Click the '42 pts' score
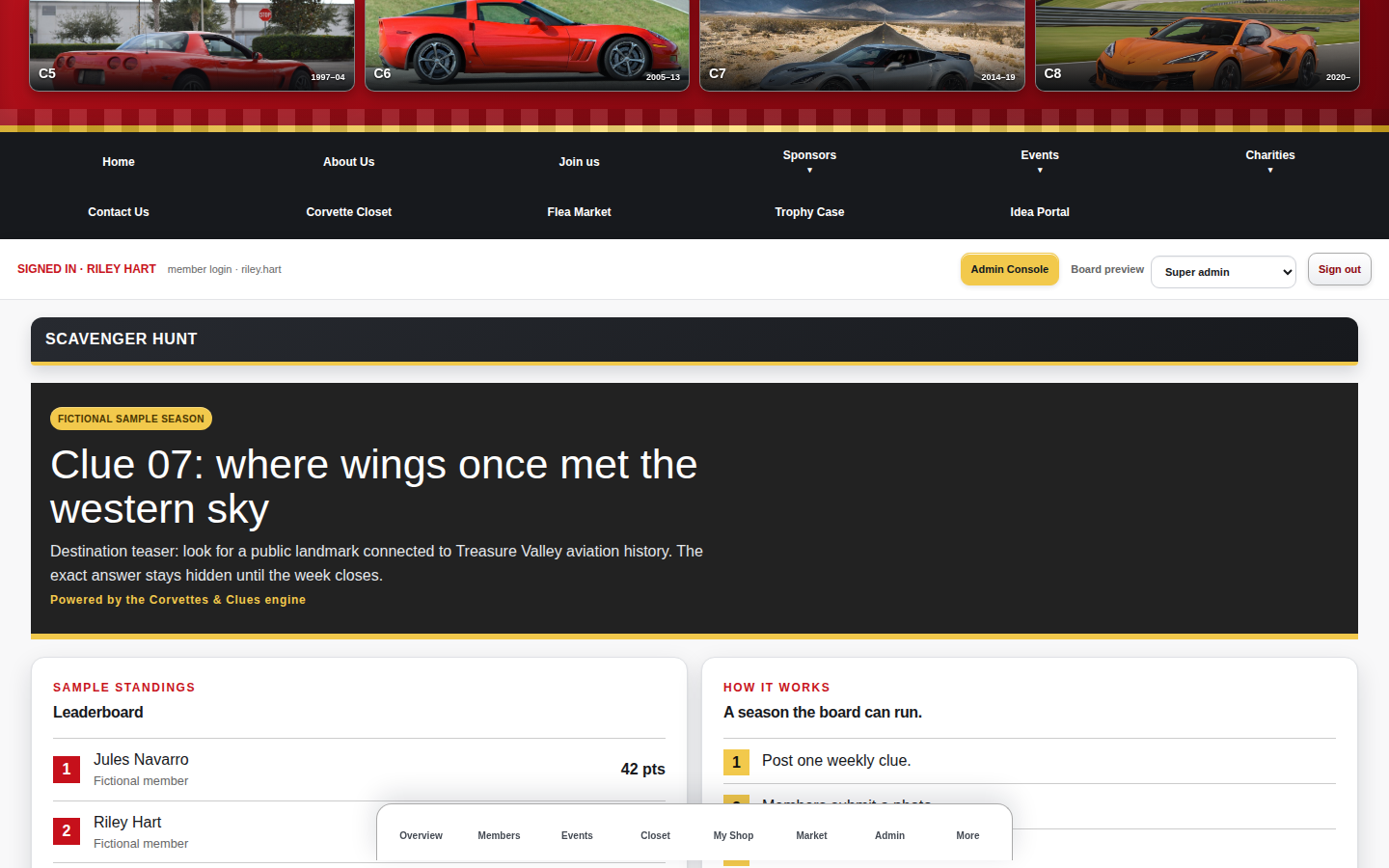The width and height of the screenshot is (1389, 868). point(642,770)
